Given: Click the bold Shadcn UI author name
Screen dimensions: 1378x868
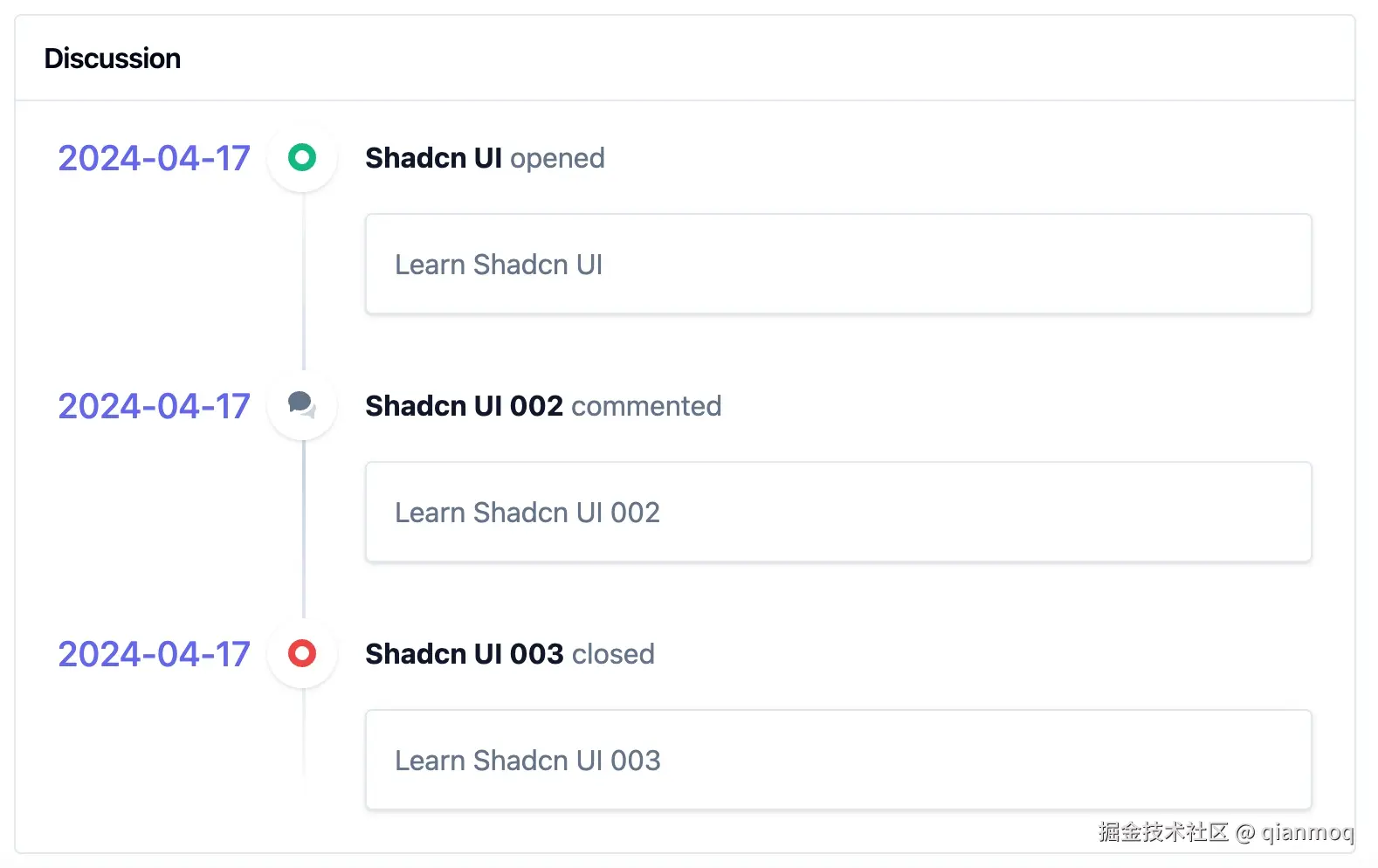Looking at the screenshot, I should coord(433,158).
